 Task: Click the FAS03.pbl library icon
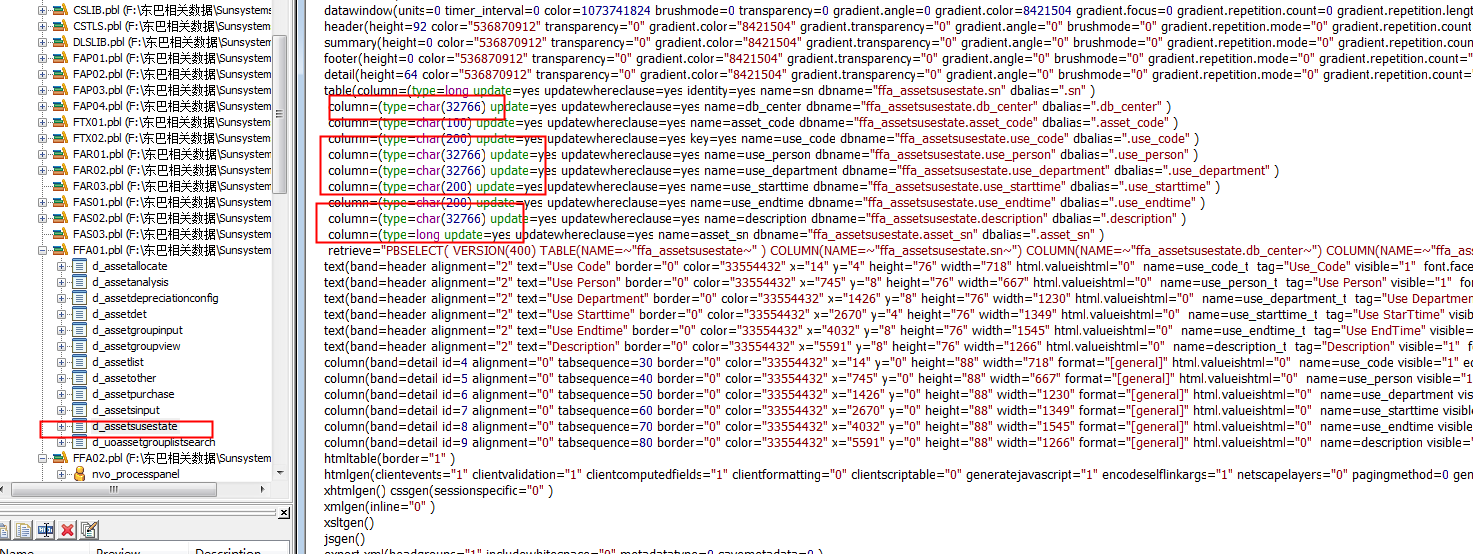click(x=61, y=233)
